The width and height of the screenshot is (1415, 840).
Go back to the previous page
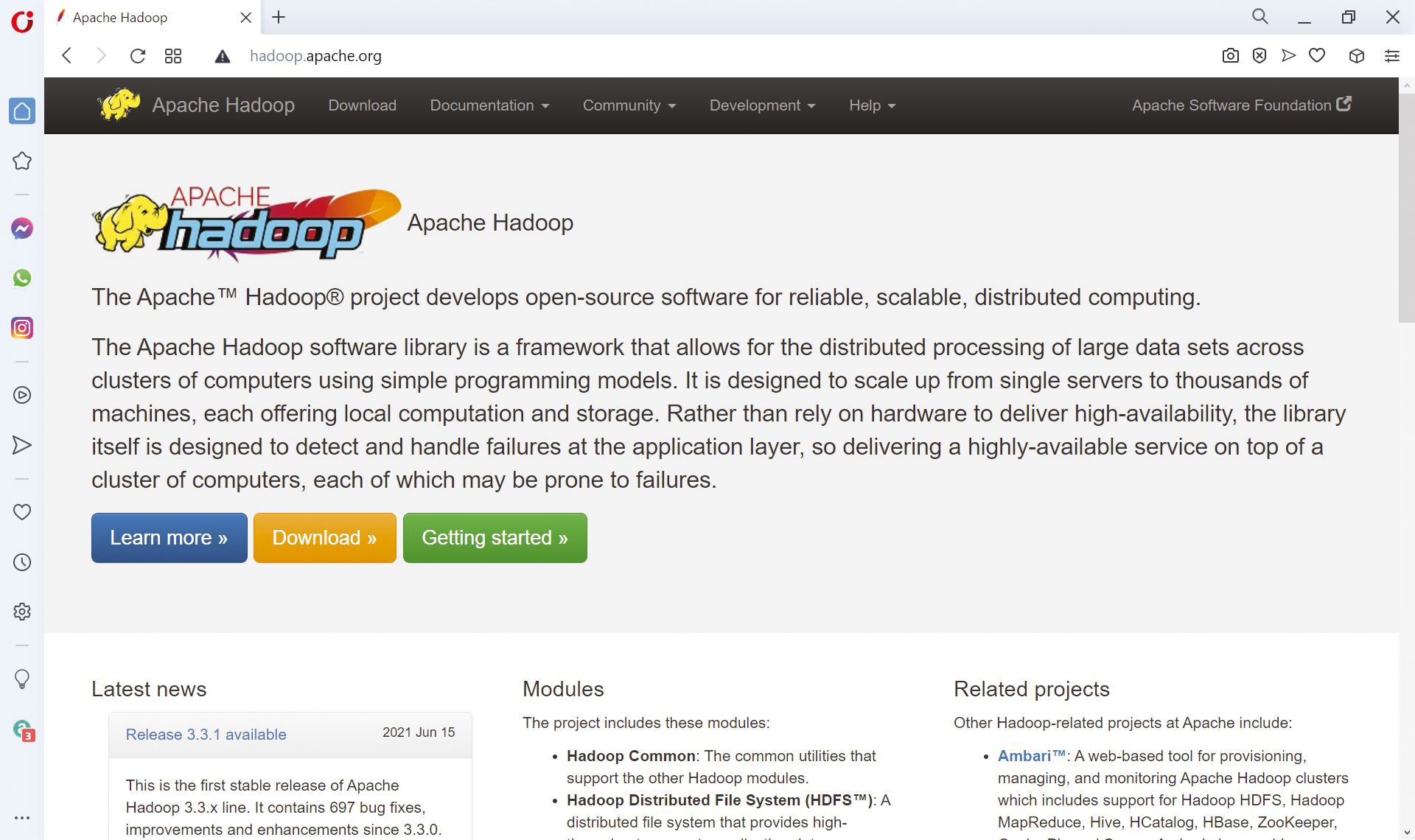(x=67, y=56)
